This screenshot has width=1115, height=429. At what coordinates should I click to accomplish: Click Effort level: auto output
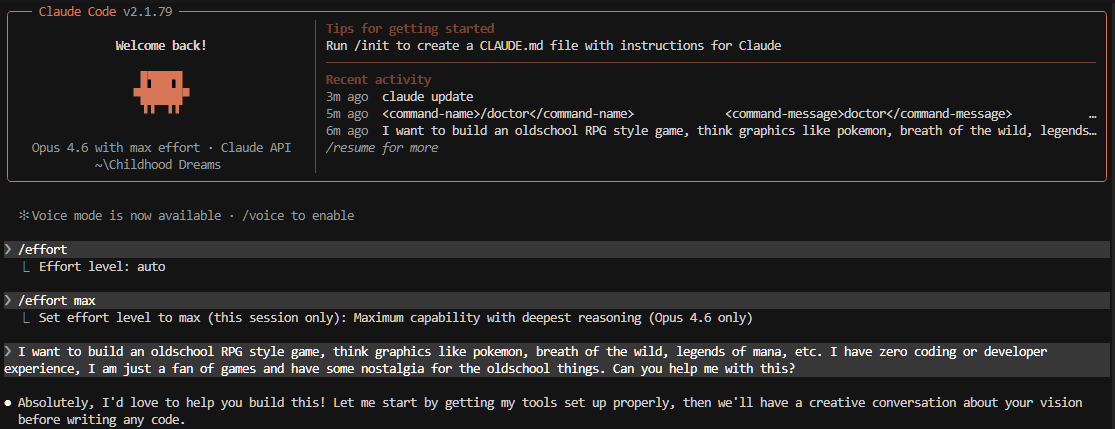pyautogui.click(x=102, y=268)
